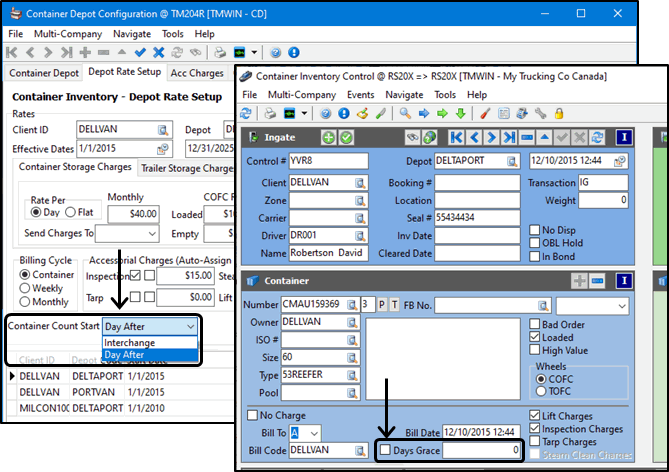
Task: Click the P button beside container number
Action: (x=381, y=305)
